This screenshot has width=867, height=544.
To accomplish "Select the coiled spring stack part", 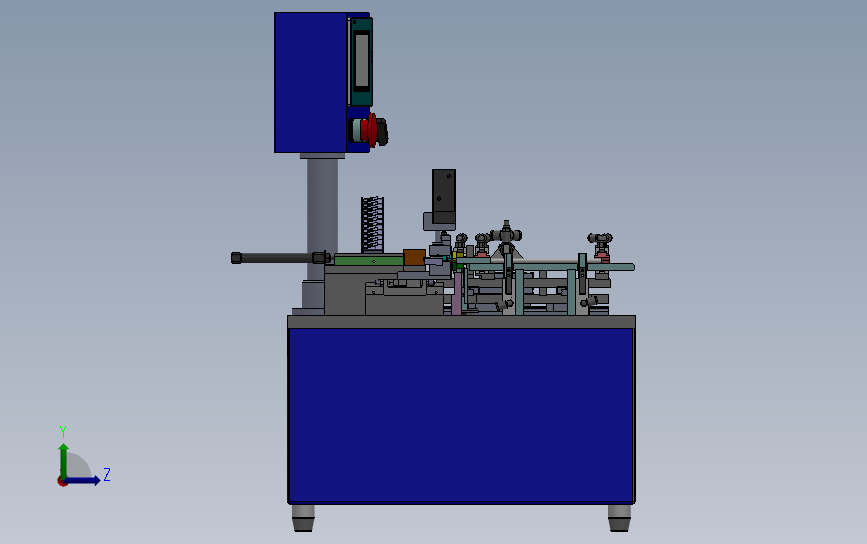I will (x=372, y=224).
